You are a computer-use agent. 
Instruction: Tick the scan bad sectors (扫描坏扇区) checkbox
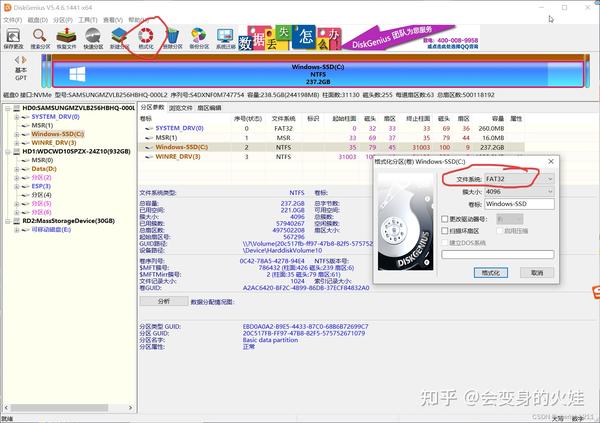pyautogui.click(x=445, y=231)
